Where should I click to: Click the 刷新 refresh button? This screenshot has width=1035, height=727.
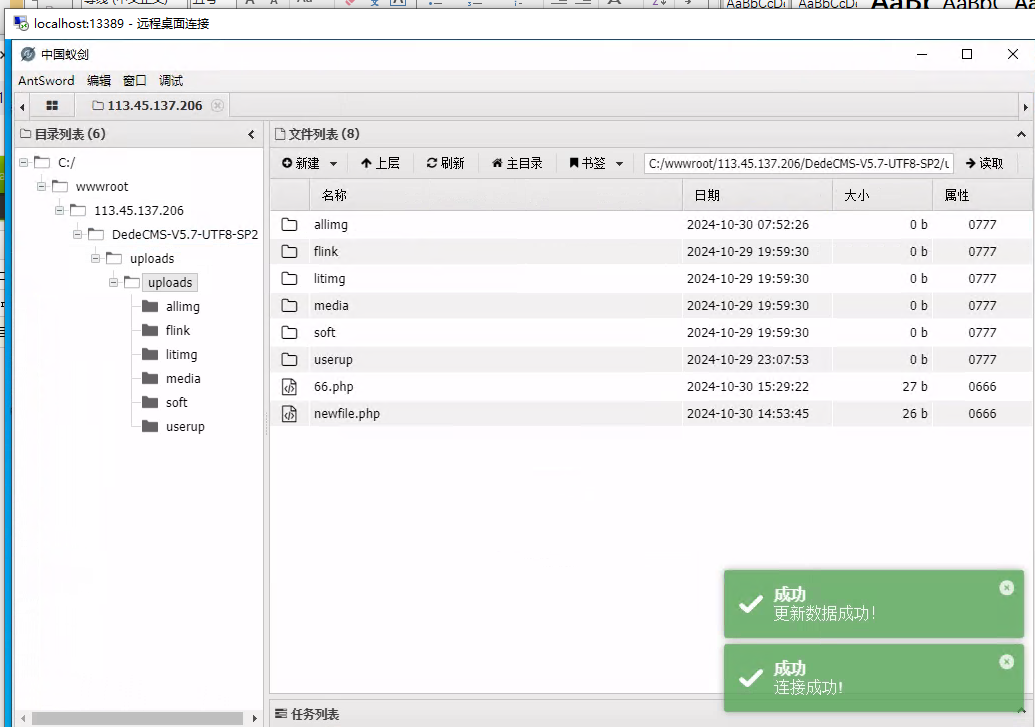point(445,163)
